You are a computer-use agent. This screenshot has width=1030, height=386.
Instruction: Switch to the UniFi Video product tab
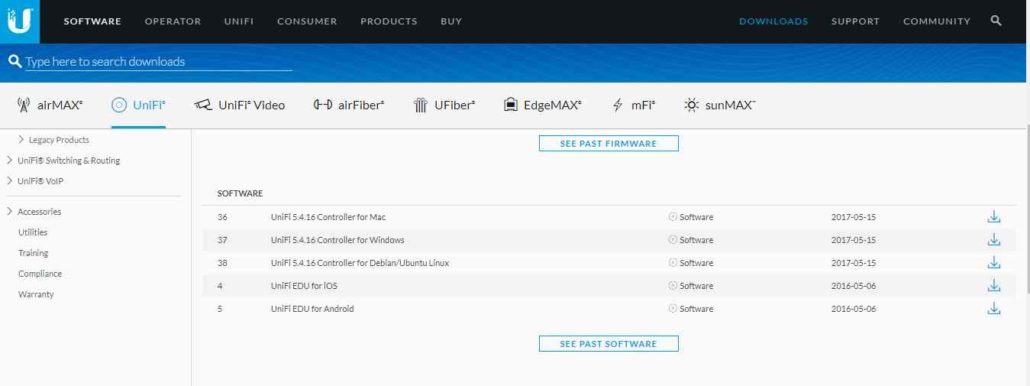click(240, 105)
